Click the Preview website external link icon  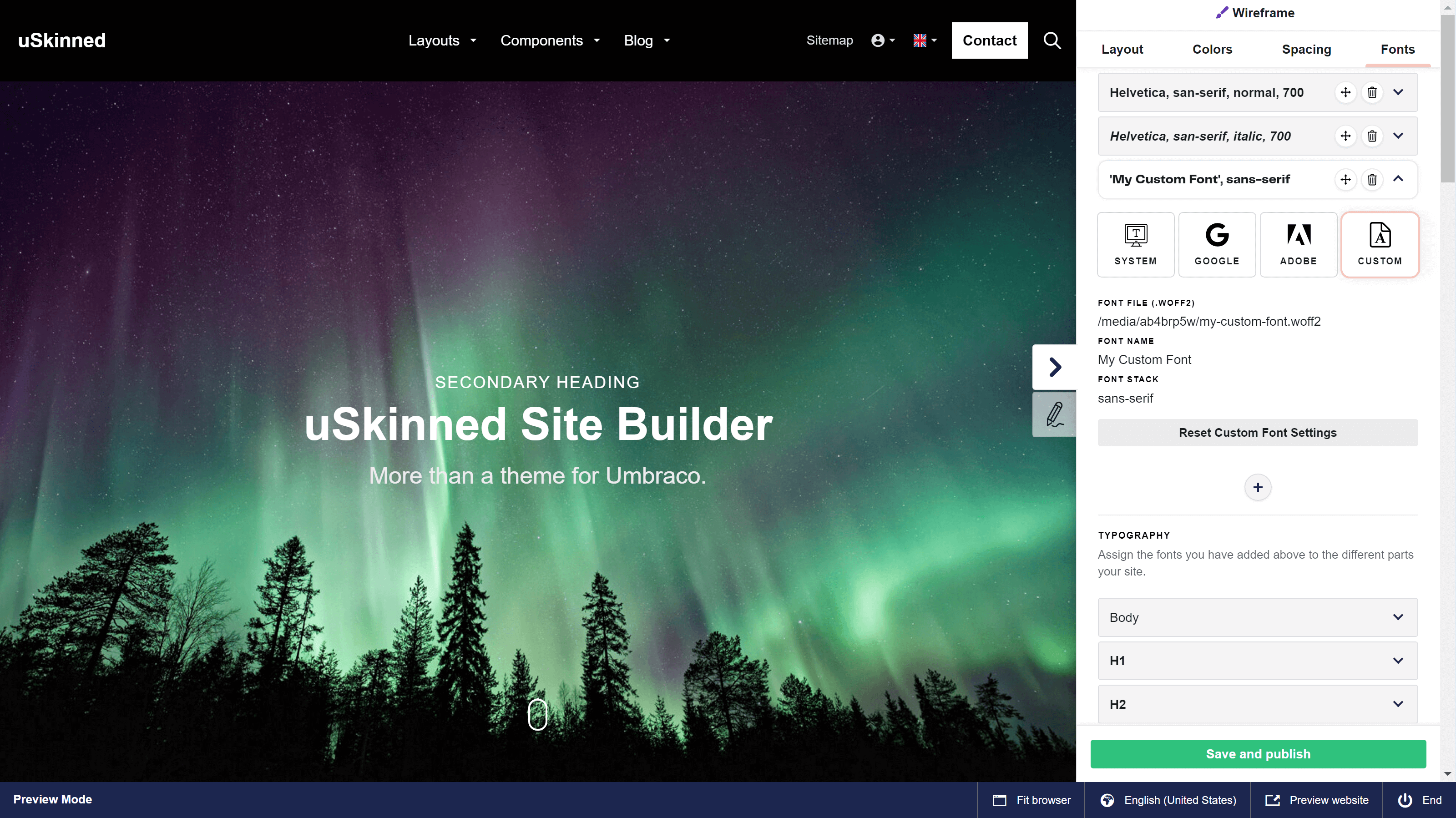click(x=1272, y=800)
